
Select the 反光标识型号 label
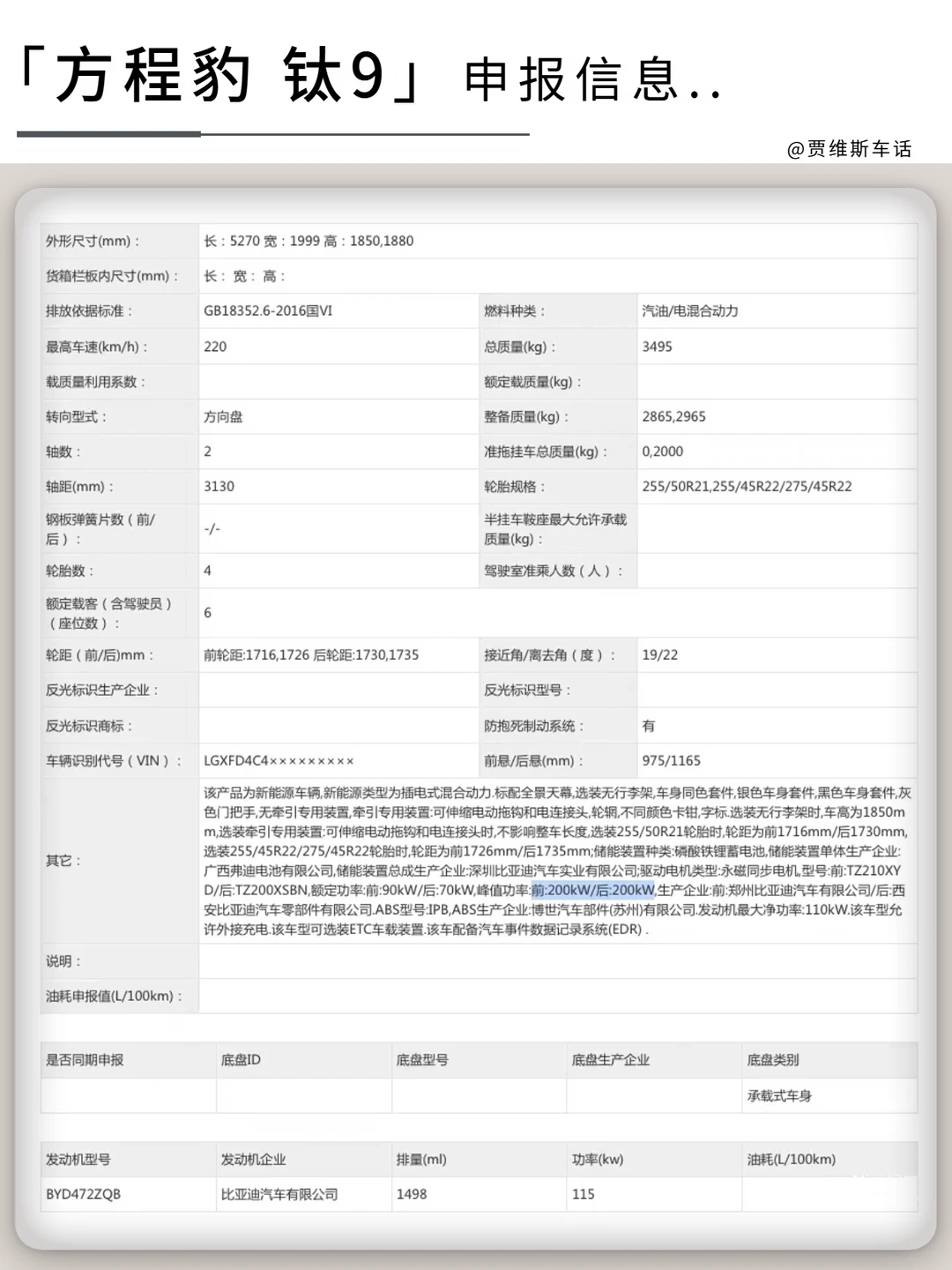coord(527,690)
